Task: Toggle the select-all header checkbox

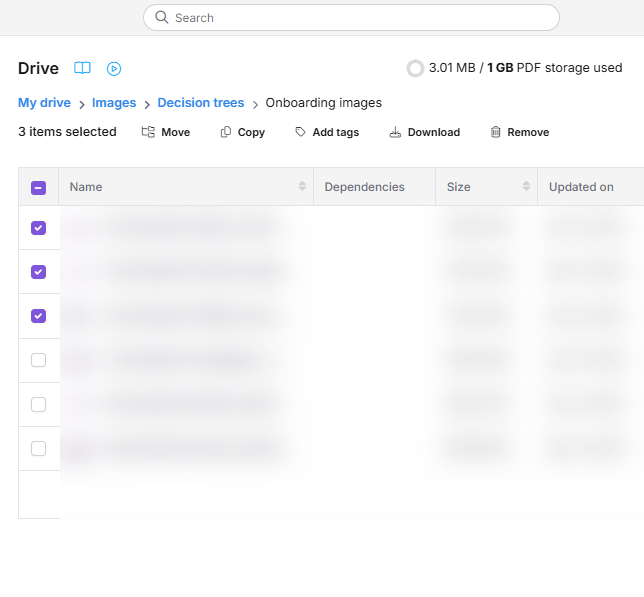Action: click(39, 188)
